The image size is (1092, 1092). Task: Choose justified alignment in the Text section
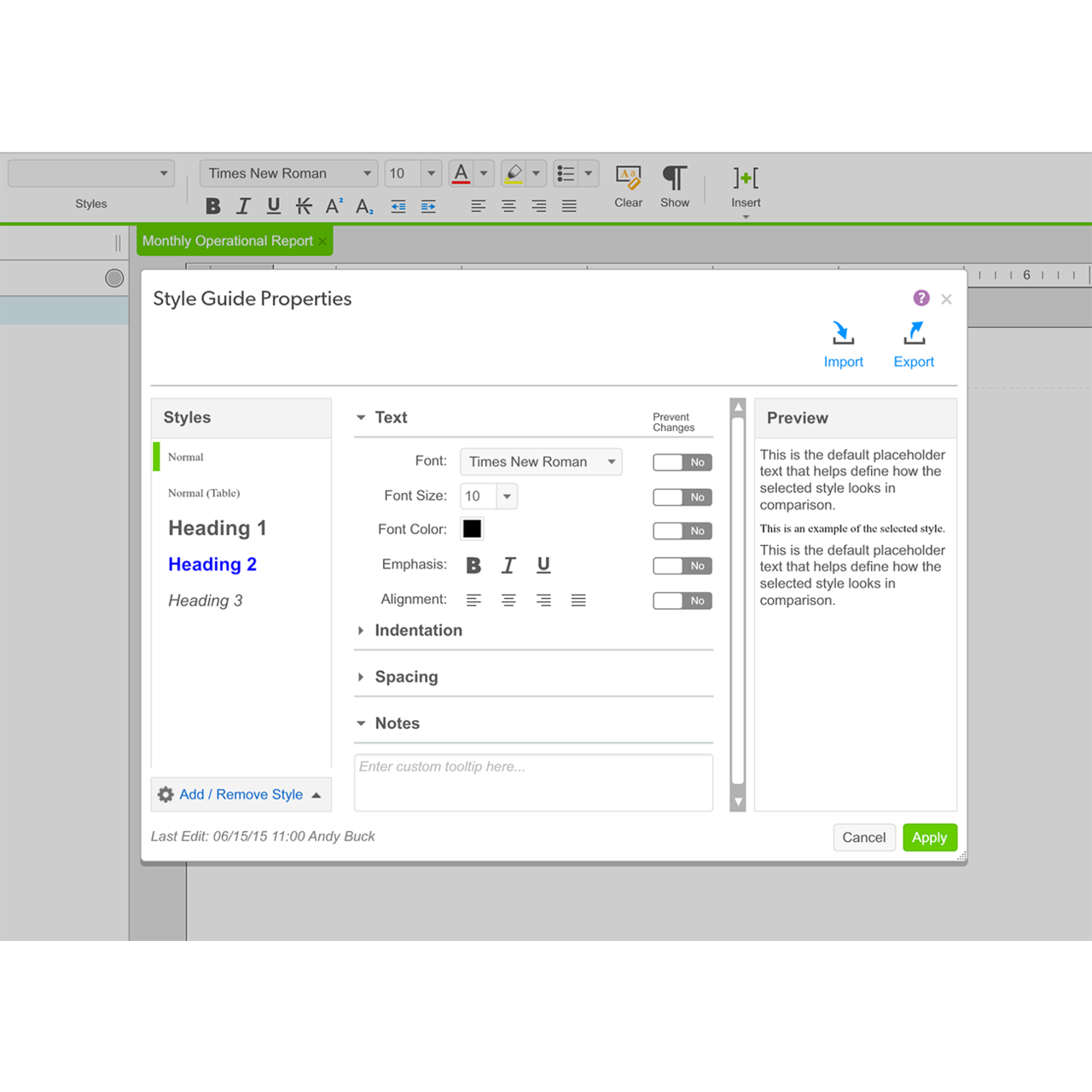[x=578, y=600]
